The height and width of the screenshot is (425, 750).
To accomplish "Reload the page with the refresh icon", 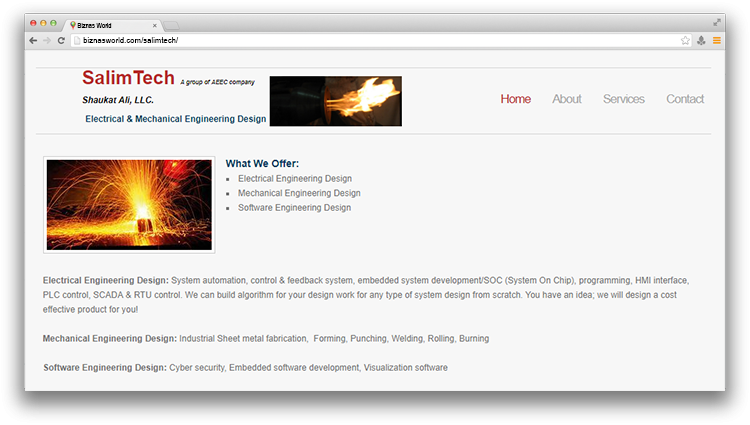I will tap(61, 41).
